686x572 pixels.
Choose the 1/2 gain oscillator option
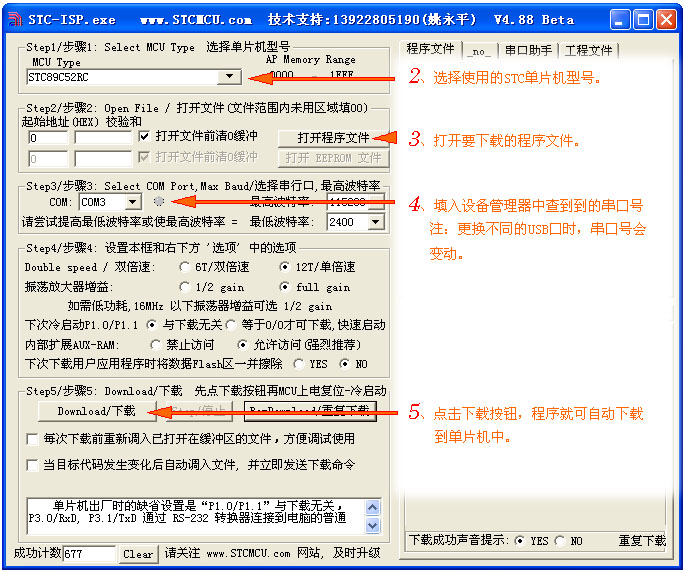tap(185, 287)
